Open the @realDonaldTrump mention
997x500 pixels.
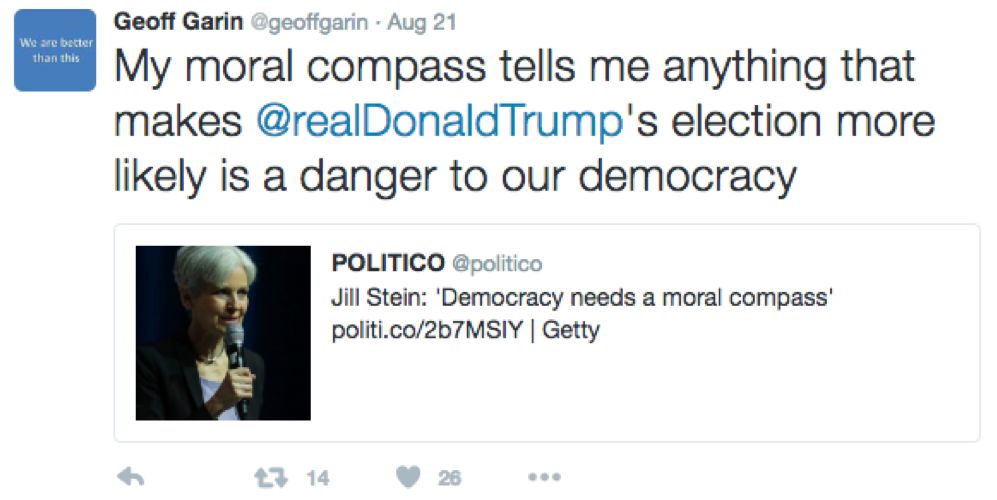click(x=439, y=120)
